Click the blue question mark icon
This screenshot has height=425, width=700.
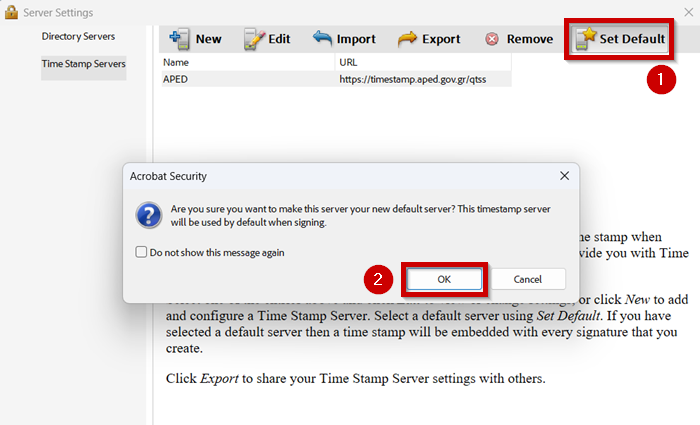148,216
